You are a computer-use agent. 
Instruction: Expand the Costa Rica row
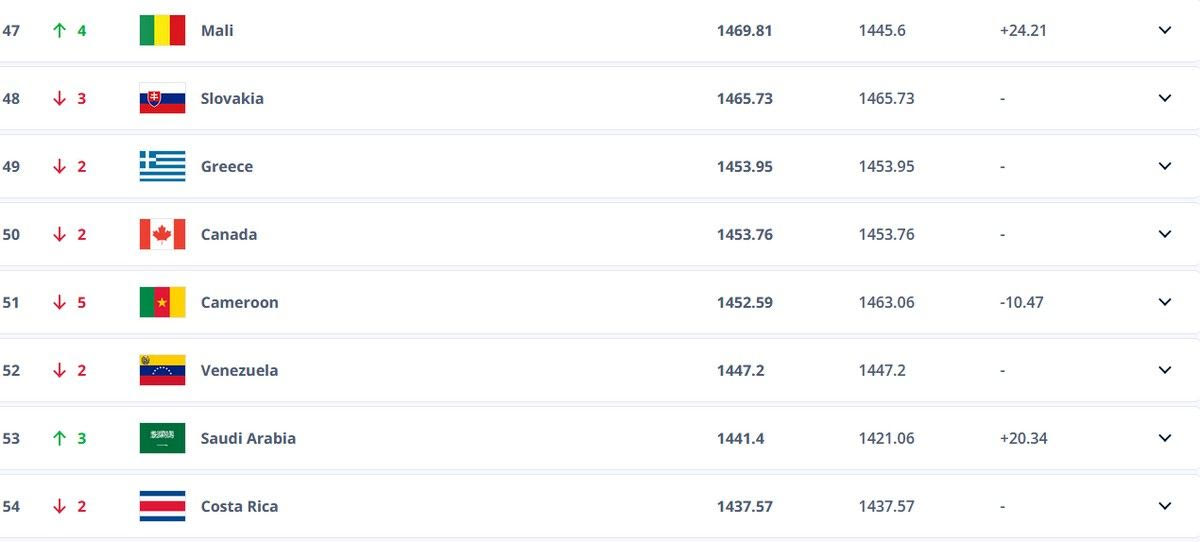point(1164,506)
